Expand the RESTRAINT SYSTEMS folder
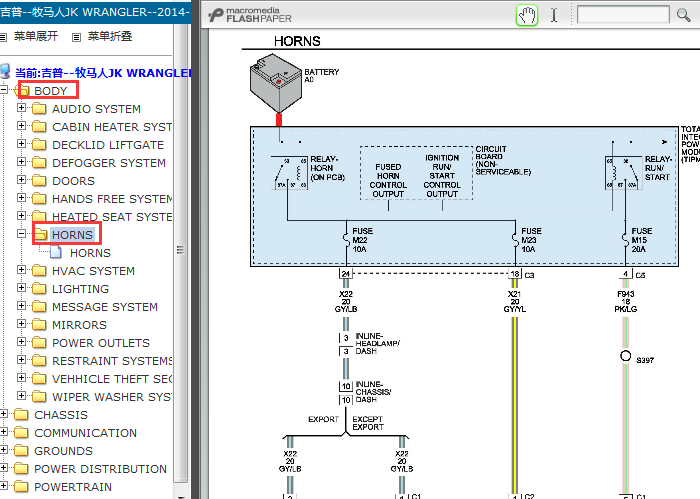 click(21, 360)
